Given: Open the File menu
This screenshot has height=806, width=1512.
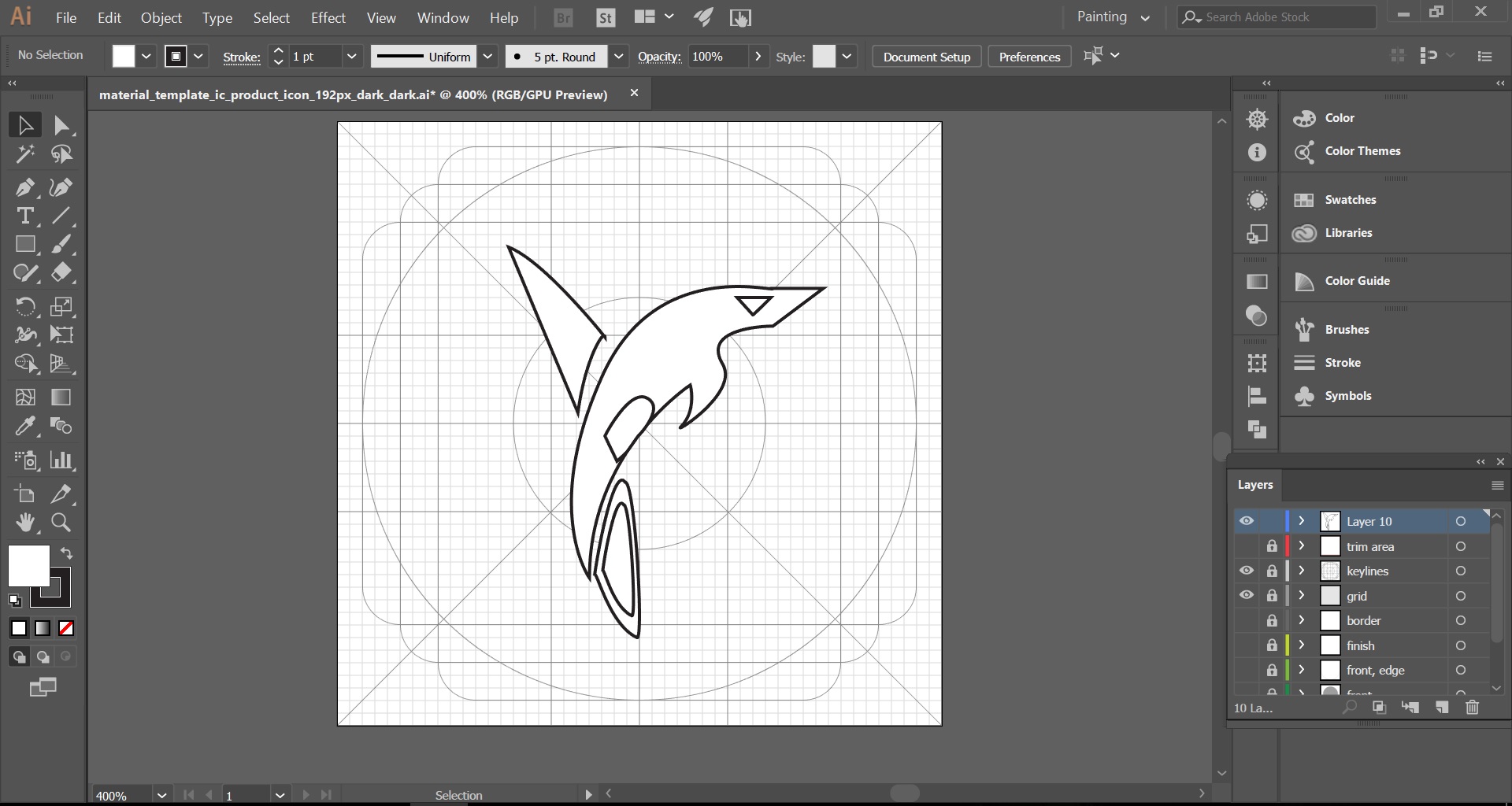Looking at the screenshot, I should pos(66,17).
